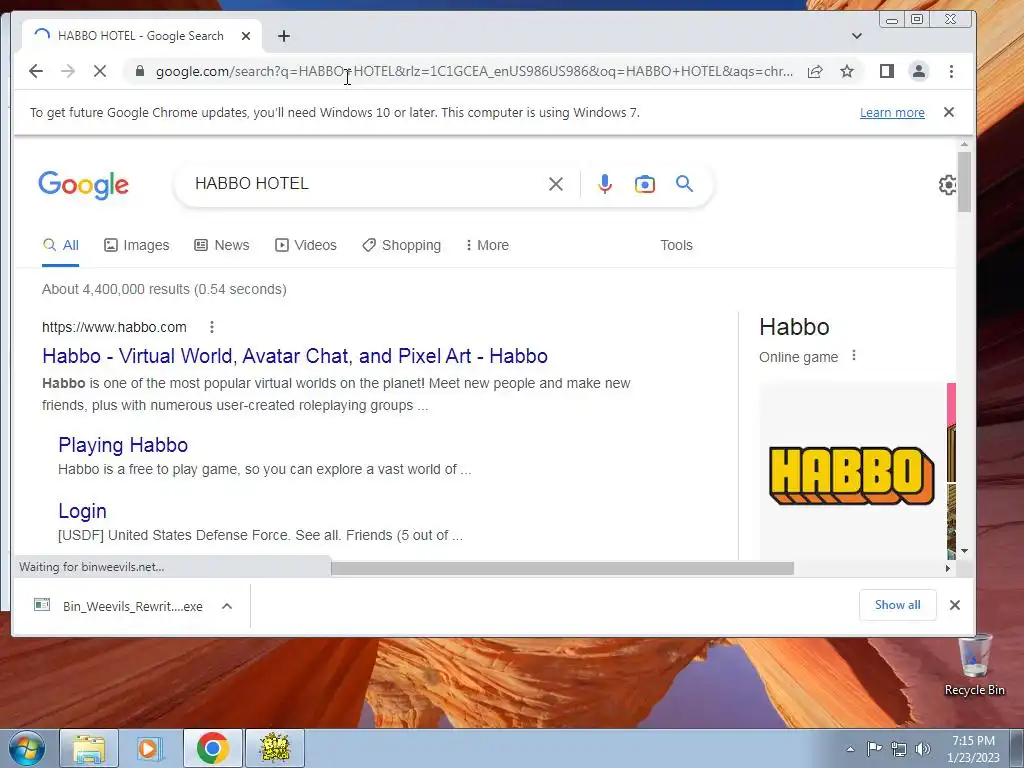Open the tab search dropdown
The height and width of the screenshot is (768, 1024).
(857, 36)
